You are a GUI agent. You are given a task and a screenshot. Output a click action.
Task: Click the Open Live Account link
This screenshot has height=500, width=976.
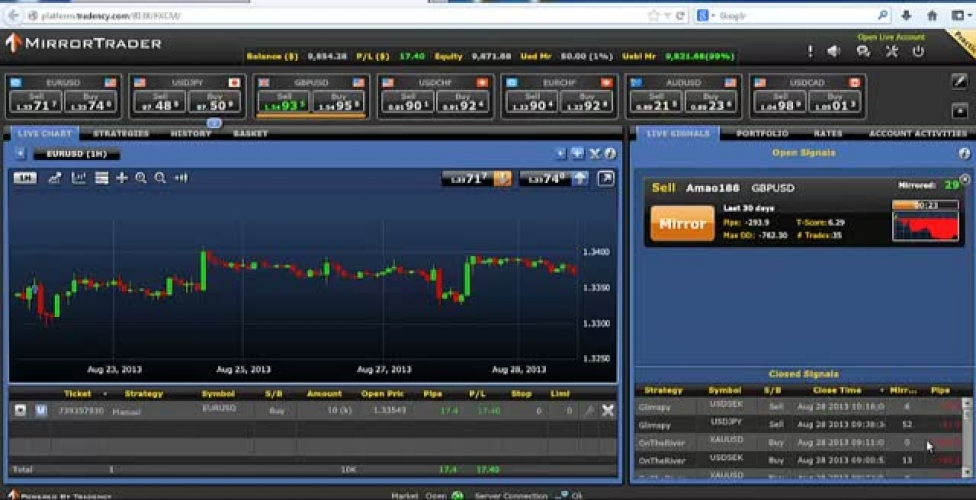click(891, 37)
